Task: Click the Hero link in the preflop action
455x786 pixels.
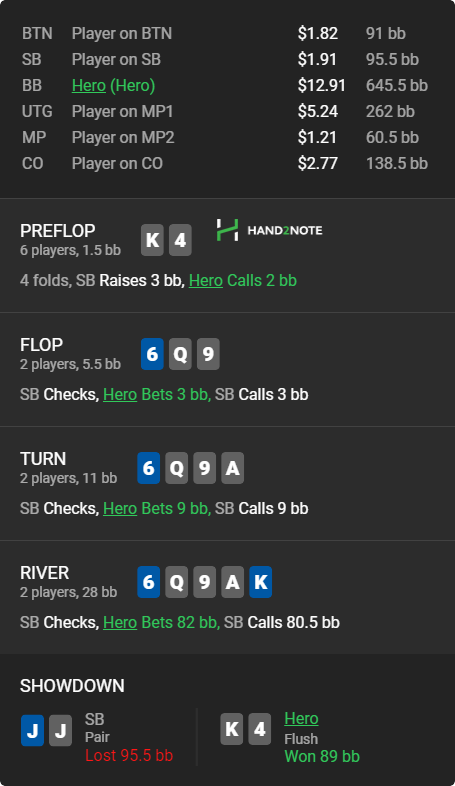Action: (x=205, y=281)
